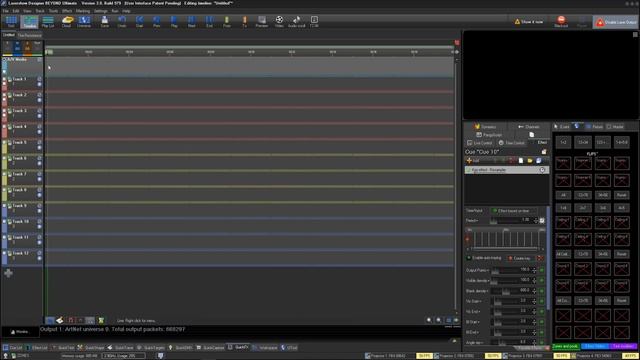This screenshot has width=640, height=360.
Task: Switch to the Timeline view button
Action: (29, 22)
